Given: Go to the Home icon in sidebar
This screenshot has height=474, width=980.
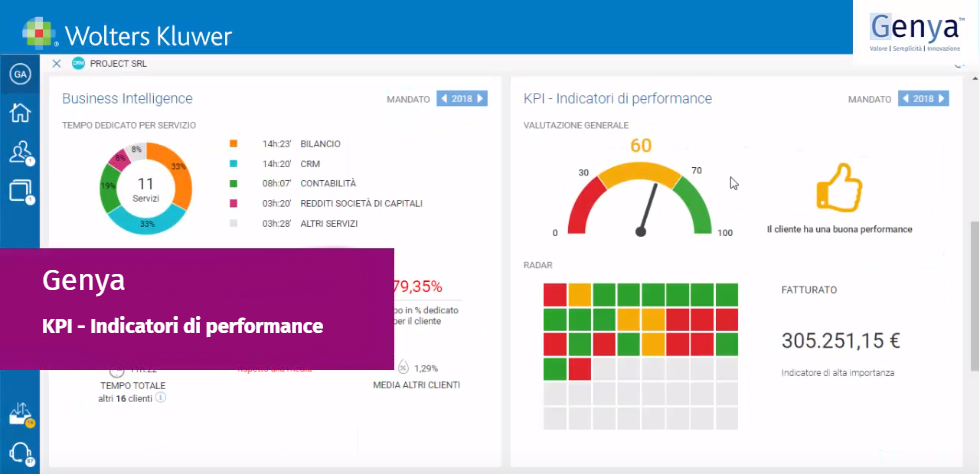Looking at the screenshot, I should 20,113.
